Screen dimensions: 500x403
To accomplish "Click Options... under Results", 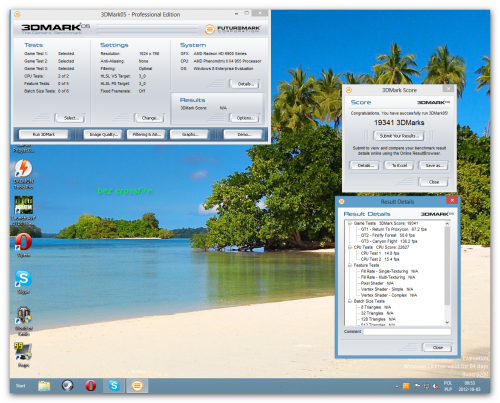I will (x=245, y=118).
